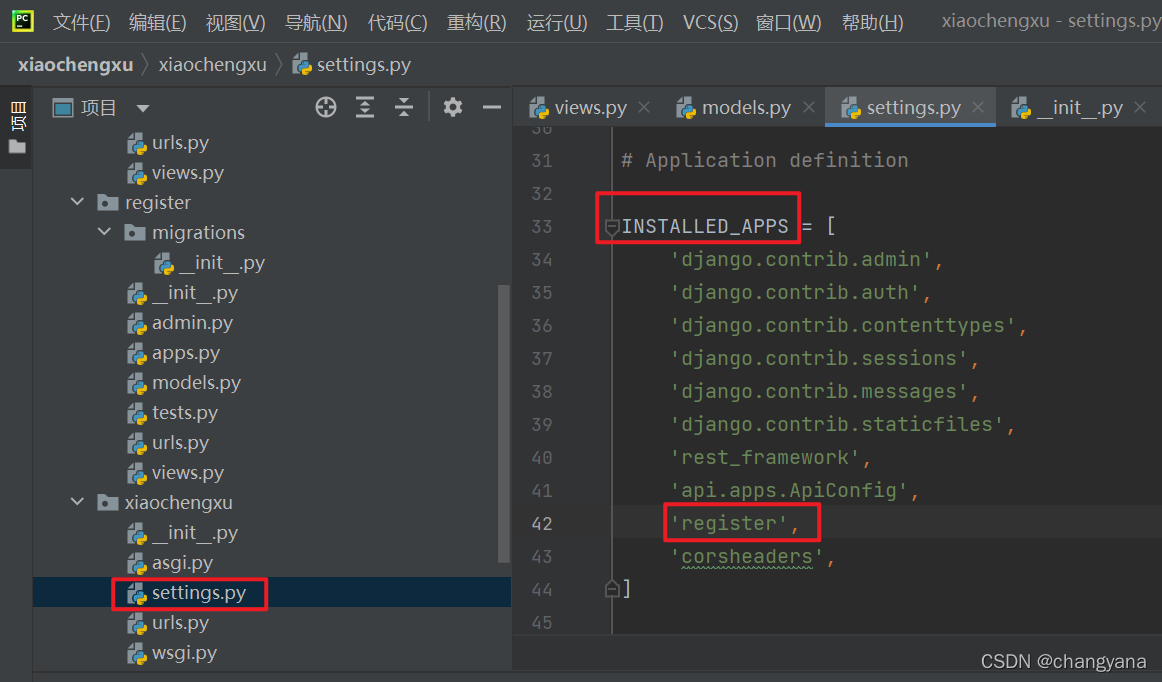Select tests.py in project tree

pyautogui.click(x=173, y=412)
